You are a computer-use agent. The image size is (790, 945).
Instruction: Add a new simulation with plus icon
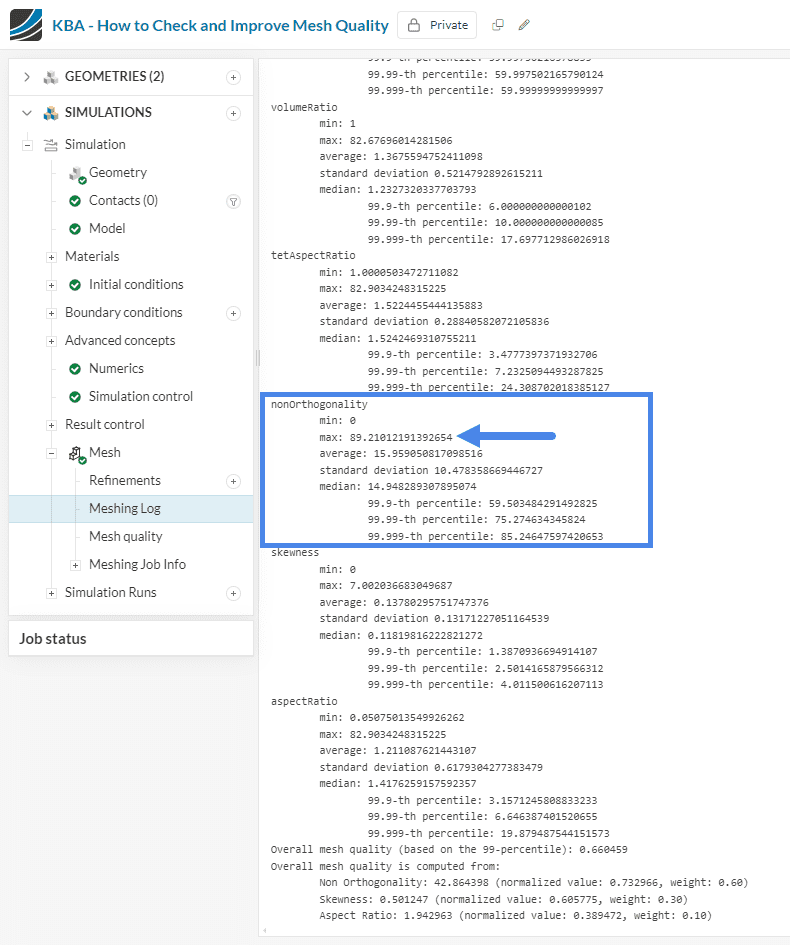(233, 113)
